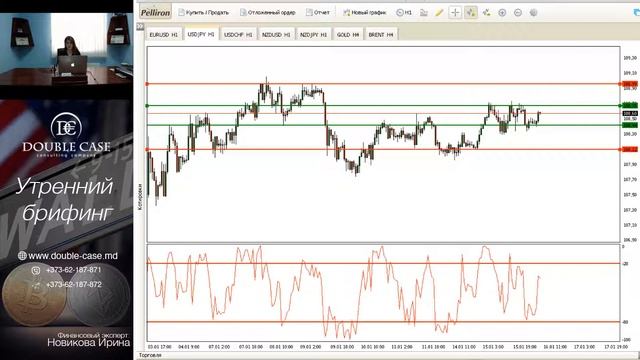640x360 pixels.
Task: Create a Новый график new chart
Action: tap(364, 13)
